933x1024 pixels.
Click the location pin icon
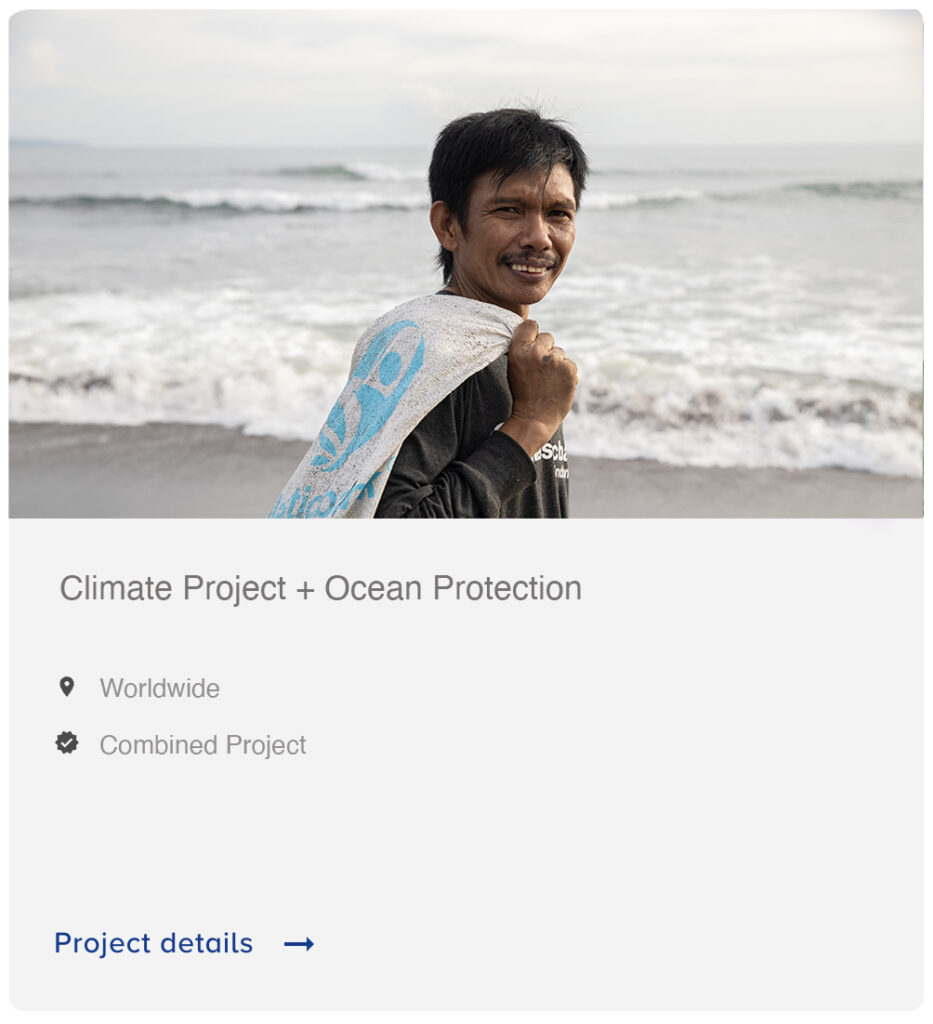(x=67, y=687)
